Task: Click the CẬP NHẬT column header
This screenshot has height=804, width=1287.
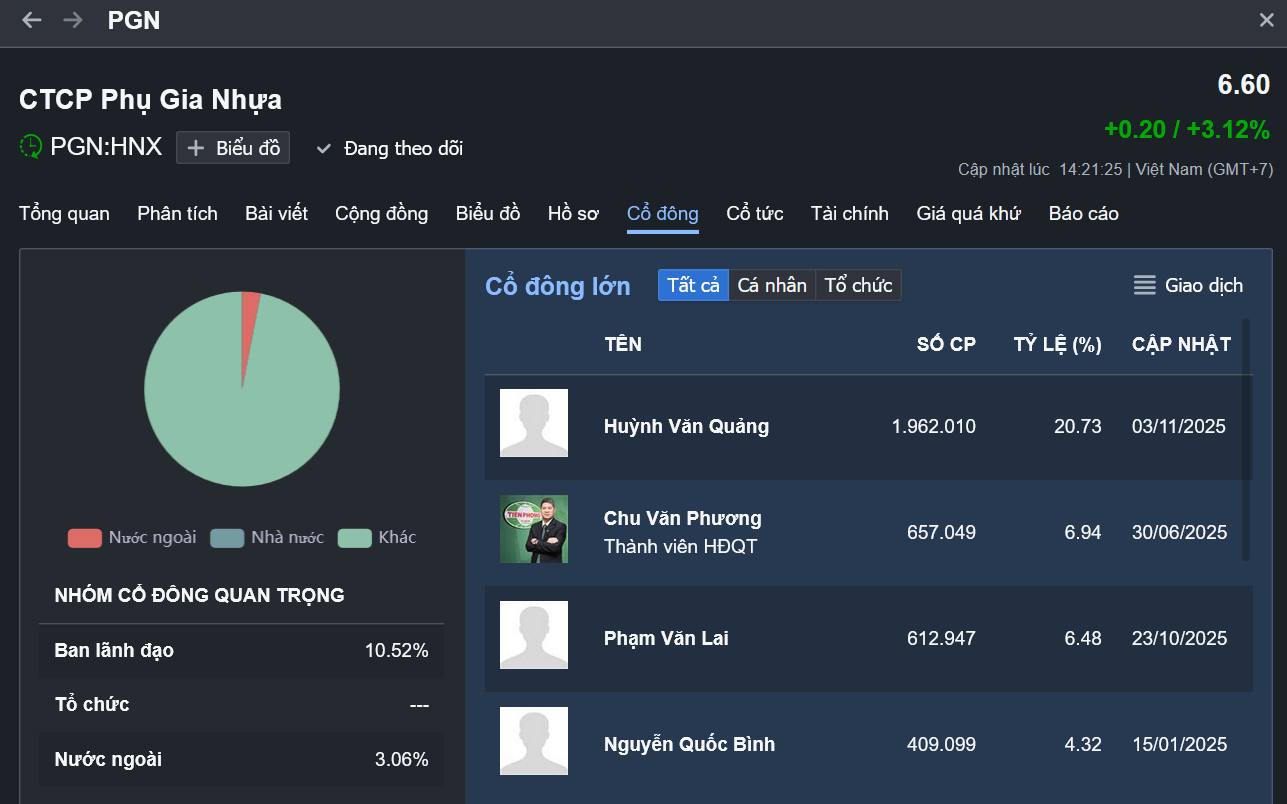Action: (1181, 344)
